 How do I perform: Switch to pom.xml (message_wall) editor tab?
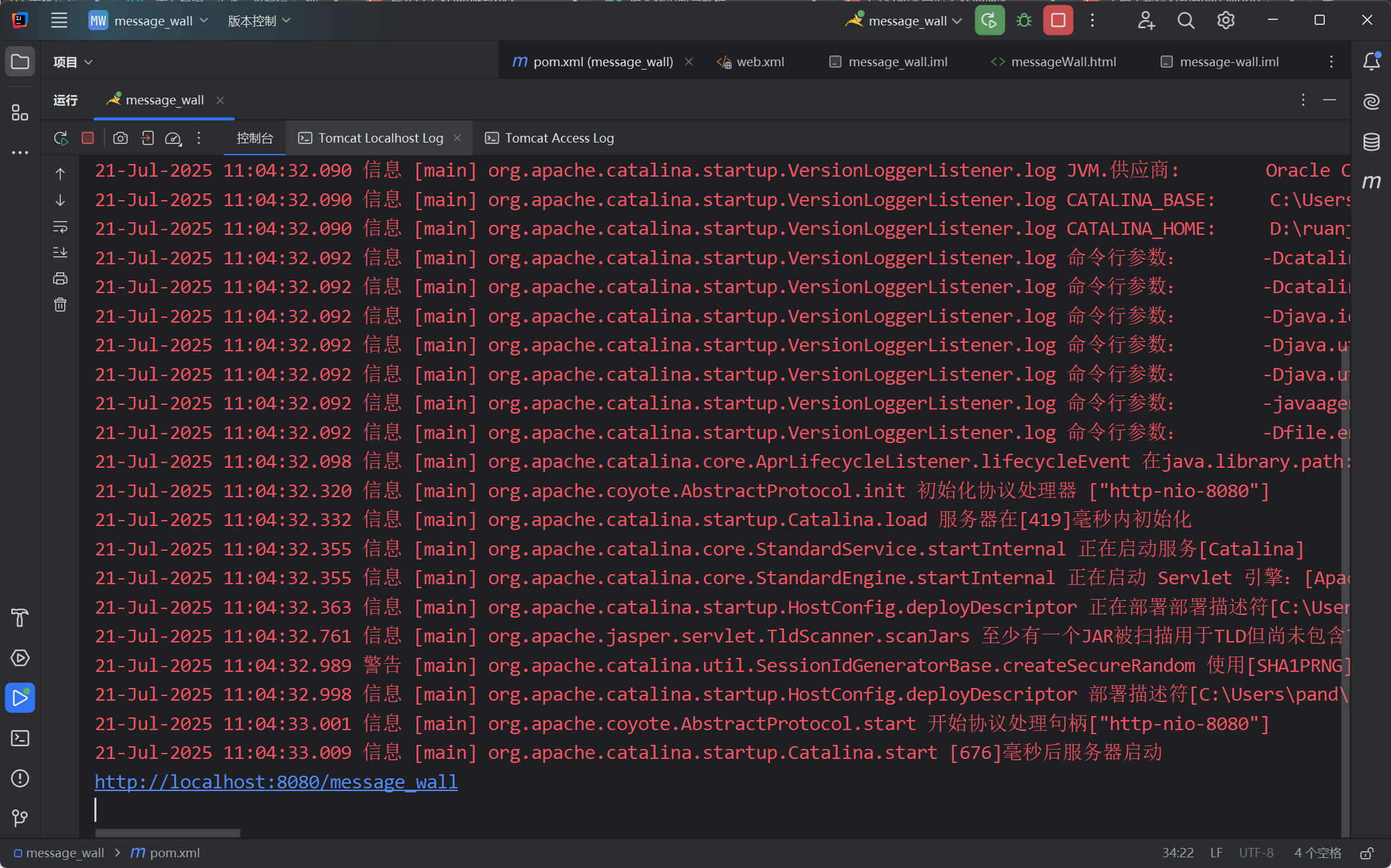602,62
